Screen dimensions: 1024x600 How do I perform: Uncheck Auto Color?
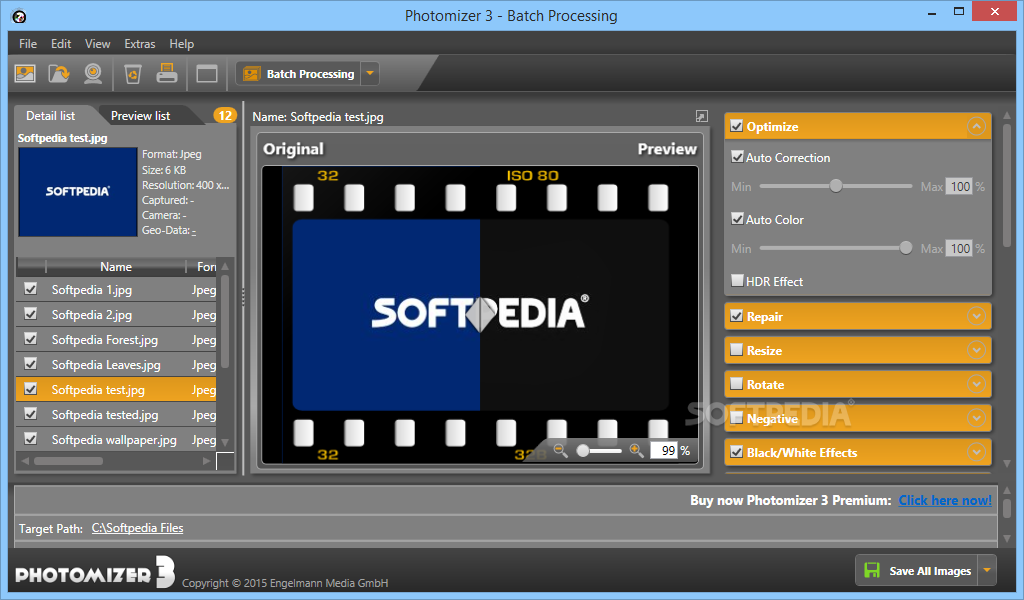[x=737, y=219]
